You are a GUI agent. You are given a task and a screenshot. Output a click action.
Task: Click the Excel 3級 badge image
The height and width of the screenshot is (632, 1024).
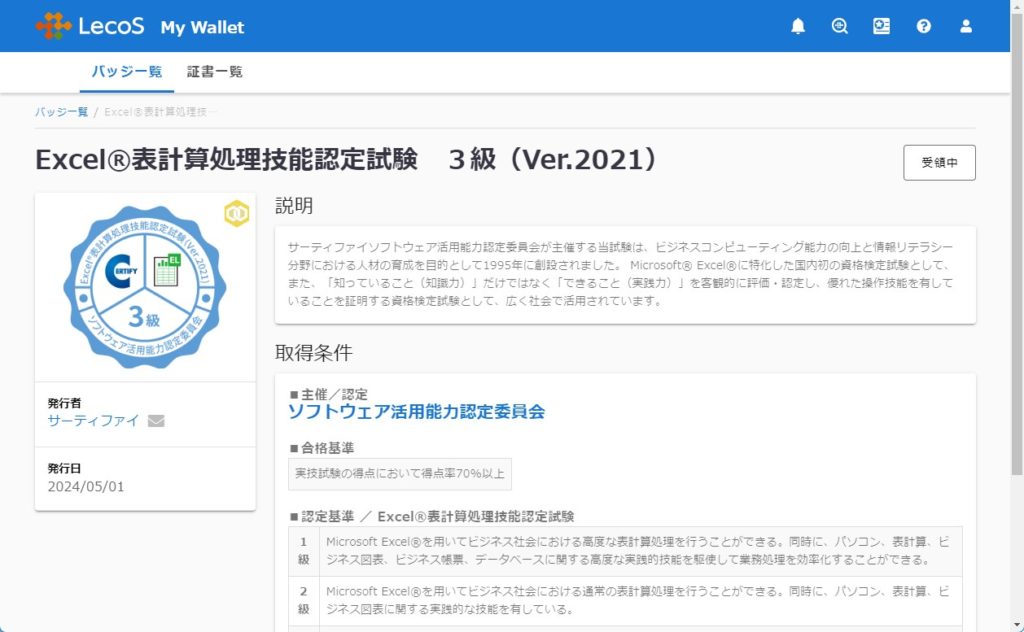144,287
